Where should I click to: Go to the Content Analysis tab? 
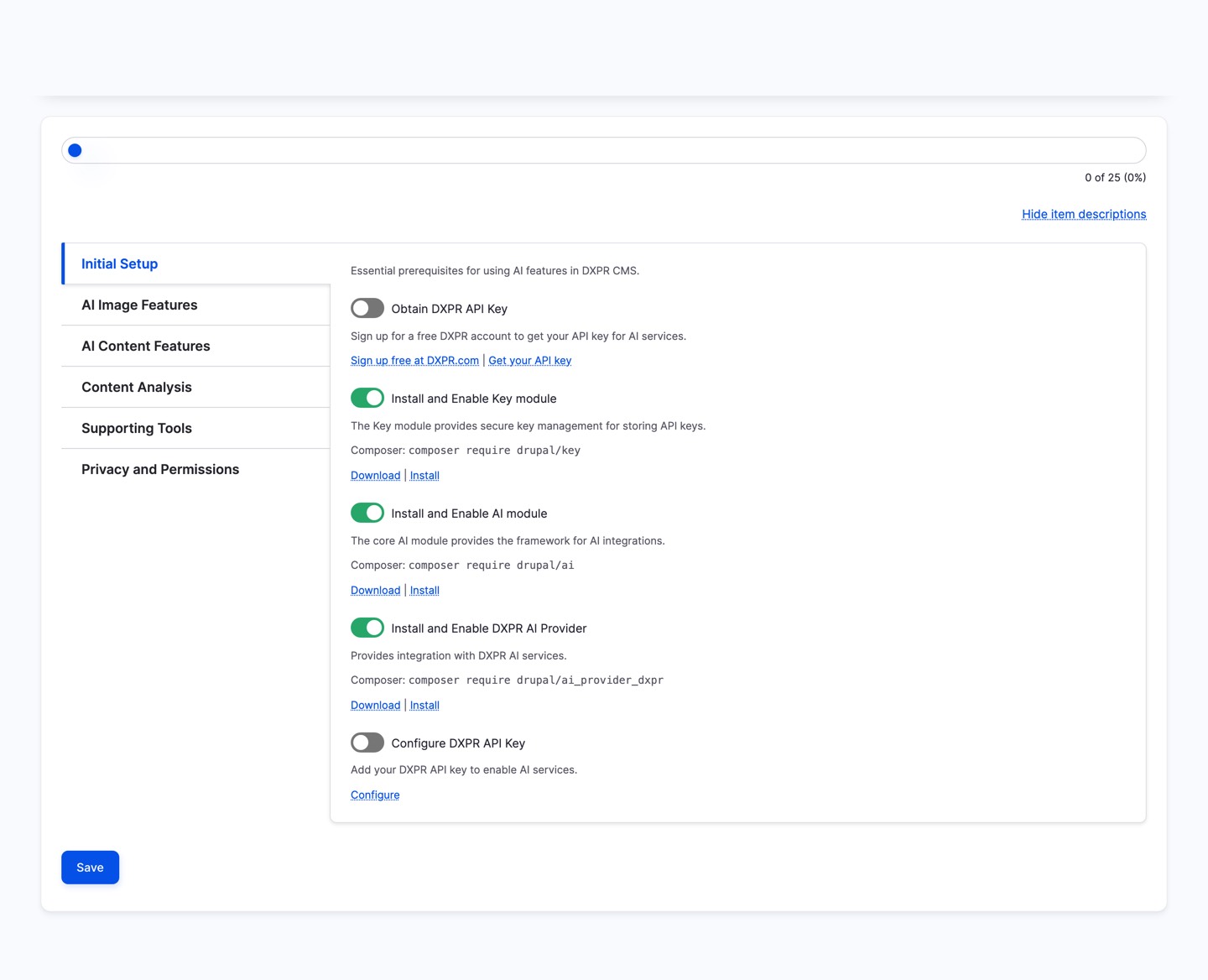point(195,387)
